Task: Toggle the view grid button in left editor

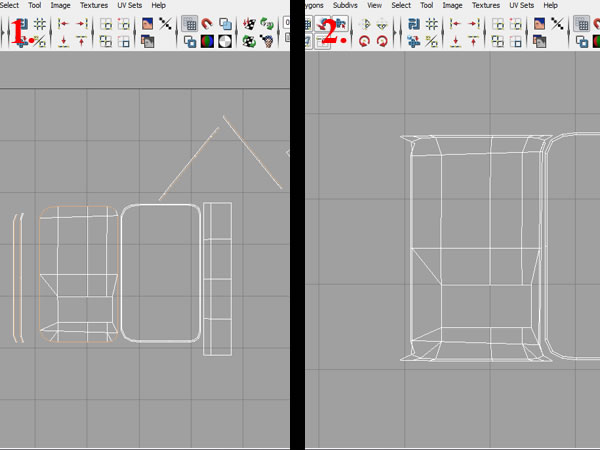Action: click(x=189, y=24)
